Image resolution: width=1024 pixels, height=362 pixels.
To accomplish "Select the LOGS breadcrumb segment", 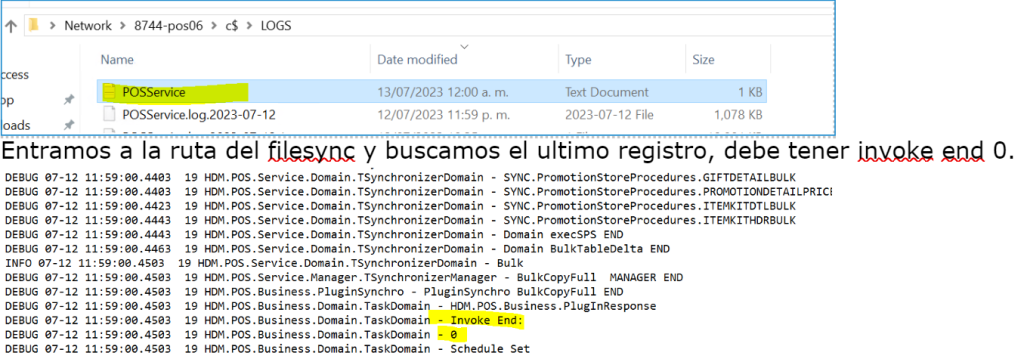I will 276,26.
